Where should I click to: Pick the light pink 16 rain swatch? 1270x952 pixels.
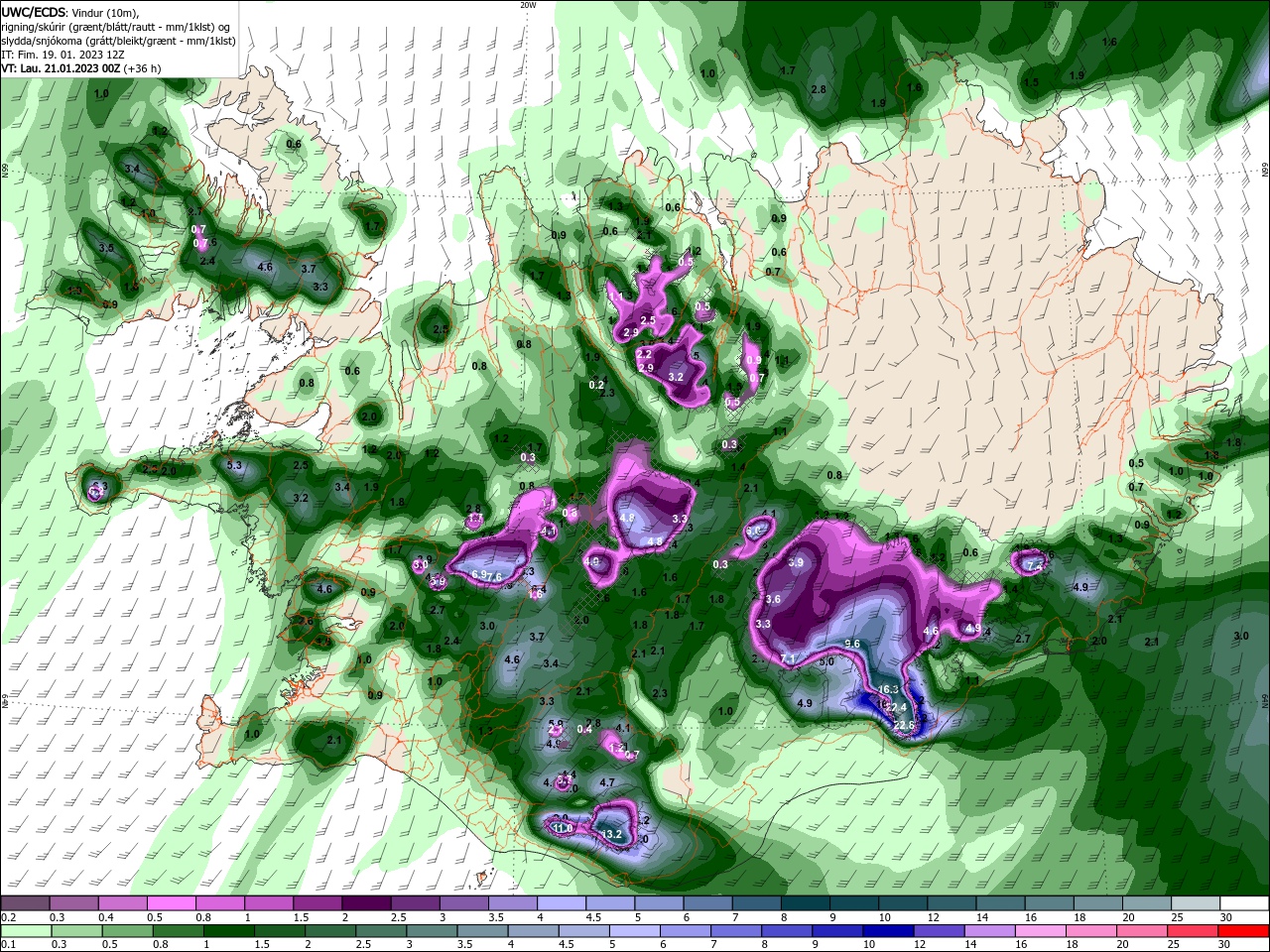point(1040,932)
